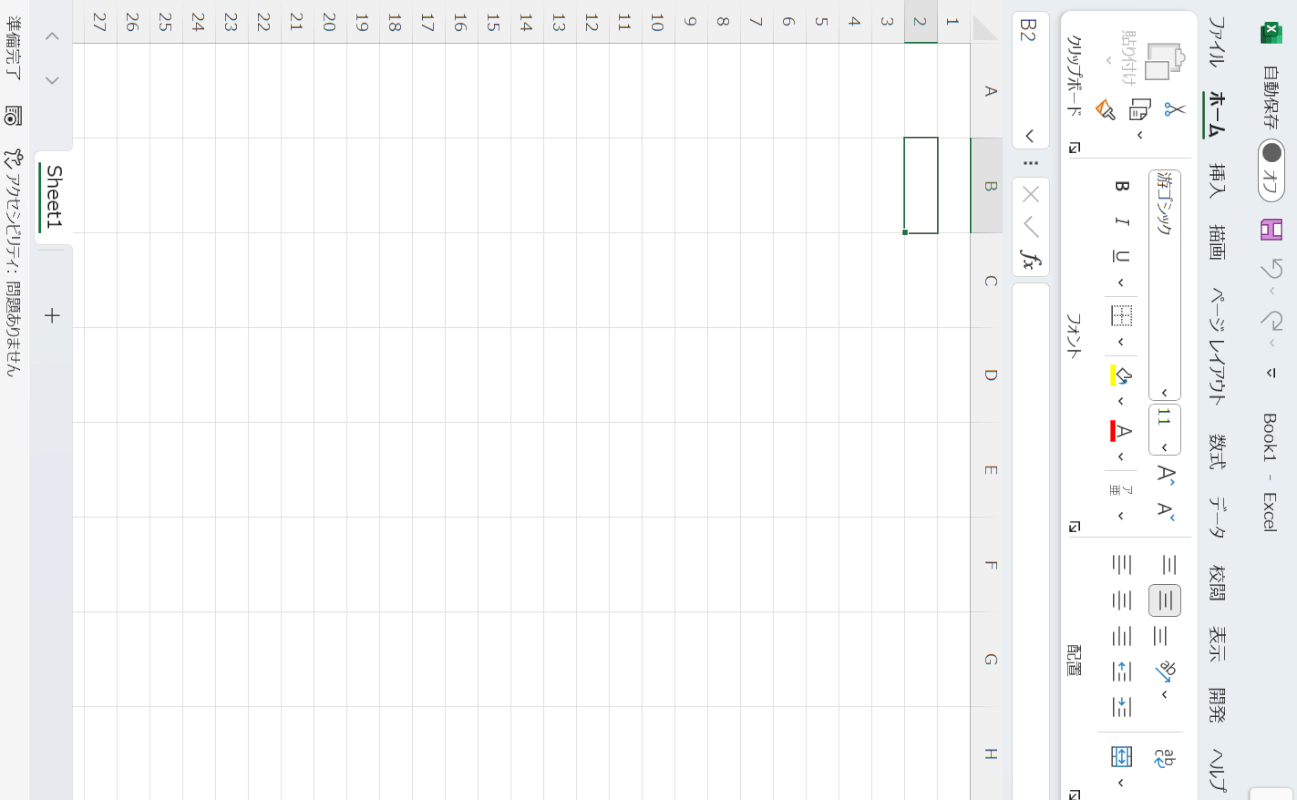Open the font size 11 dropdown
This screenshot has height=800, width=1297.
[x=1164, y=447]
